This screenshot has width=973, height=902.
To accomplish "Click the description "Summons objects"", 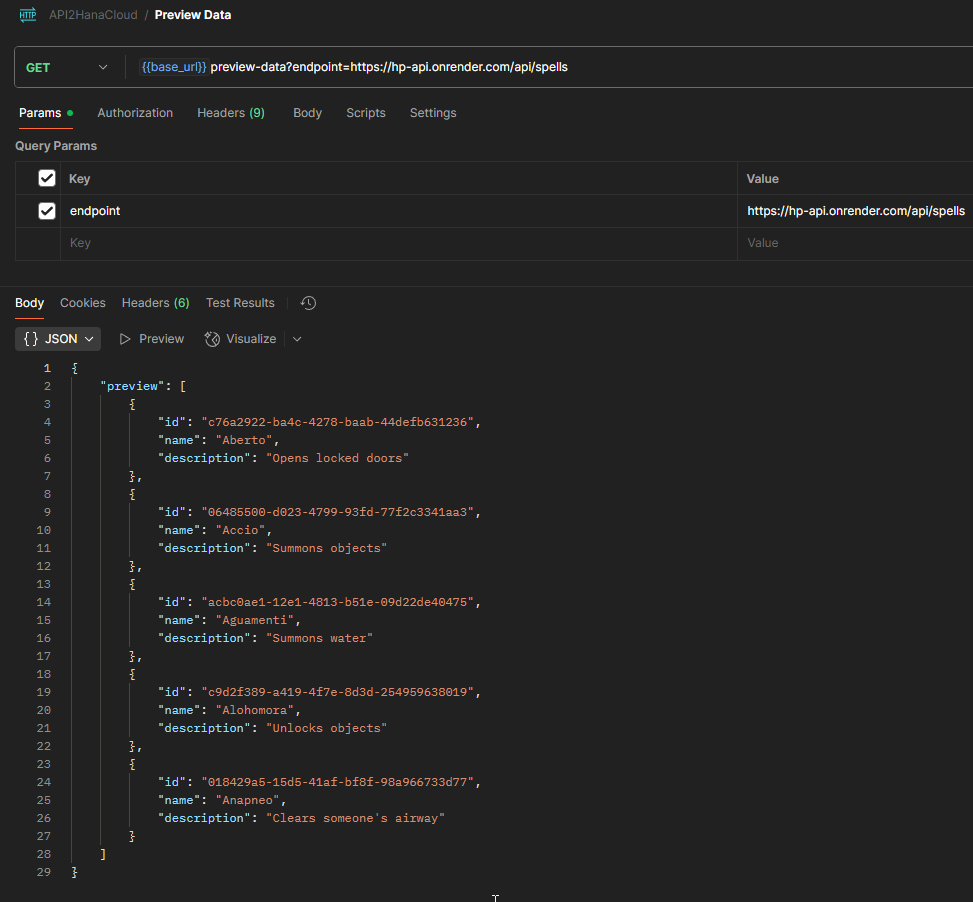I will point(326,548).
